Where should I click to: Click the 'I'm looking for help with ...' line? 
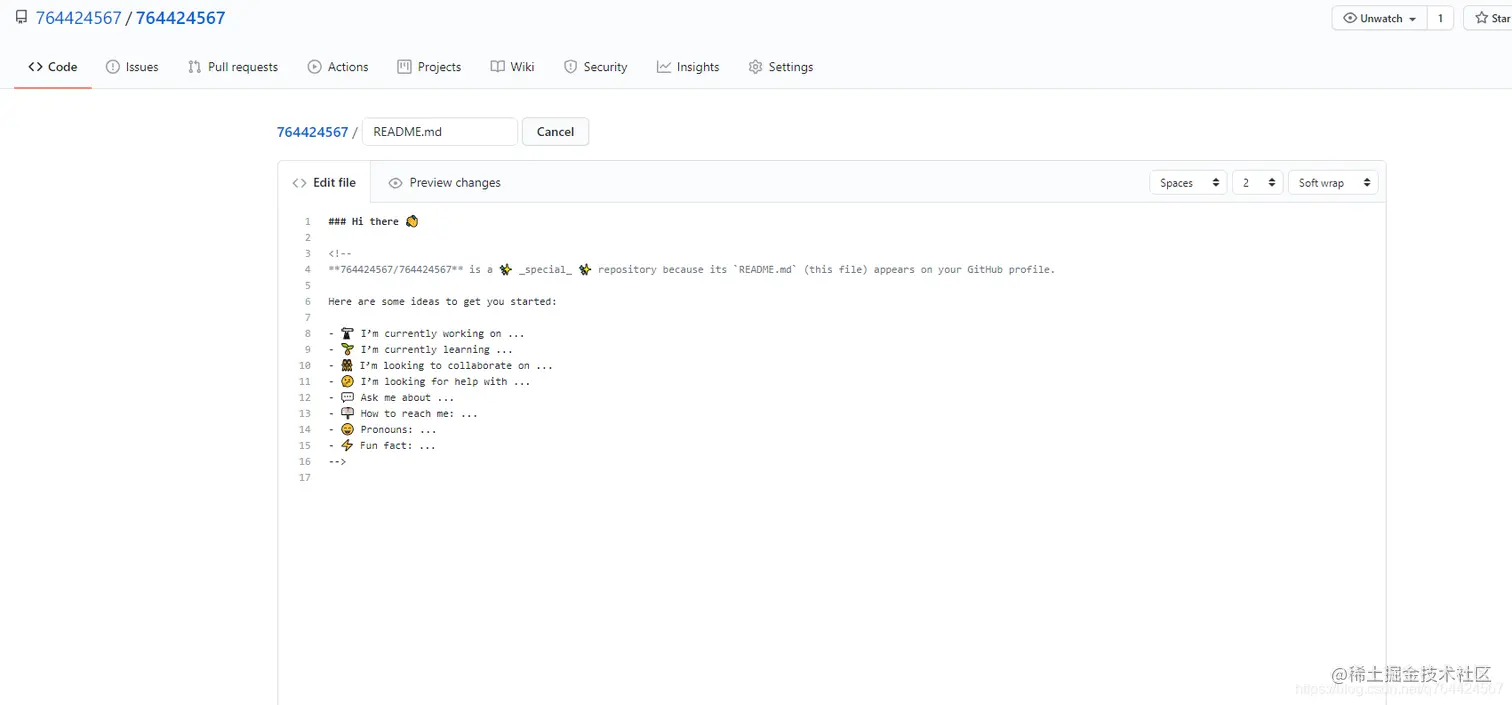(429, 381)
